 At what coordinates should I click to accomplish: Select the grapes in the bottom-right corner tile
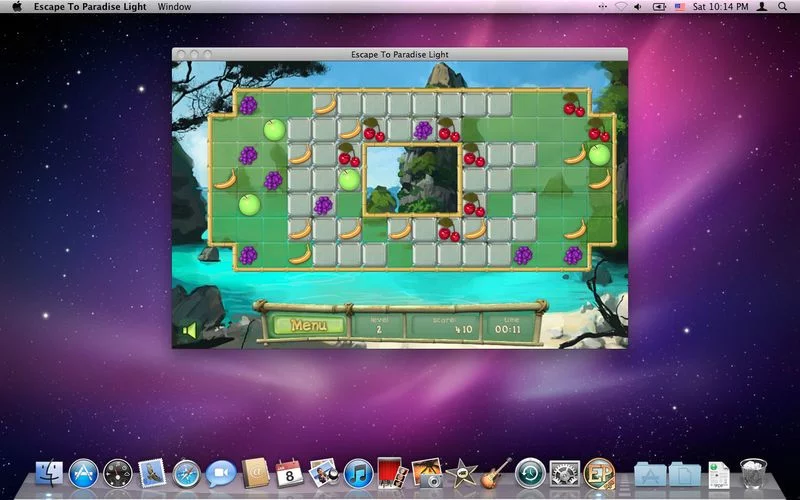(573, 255)
